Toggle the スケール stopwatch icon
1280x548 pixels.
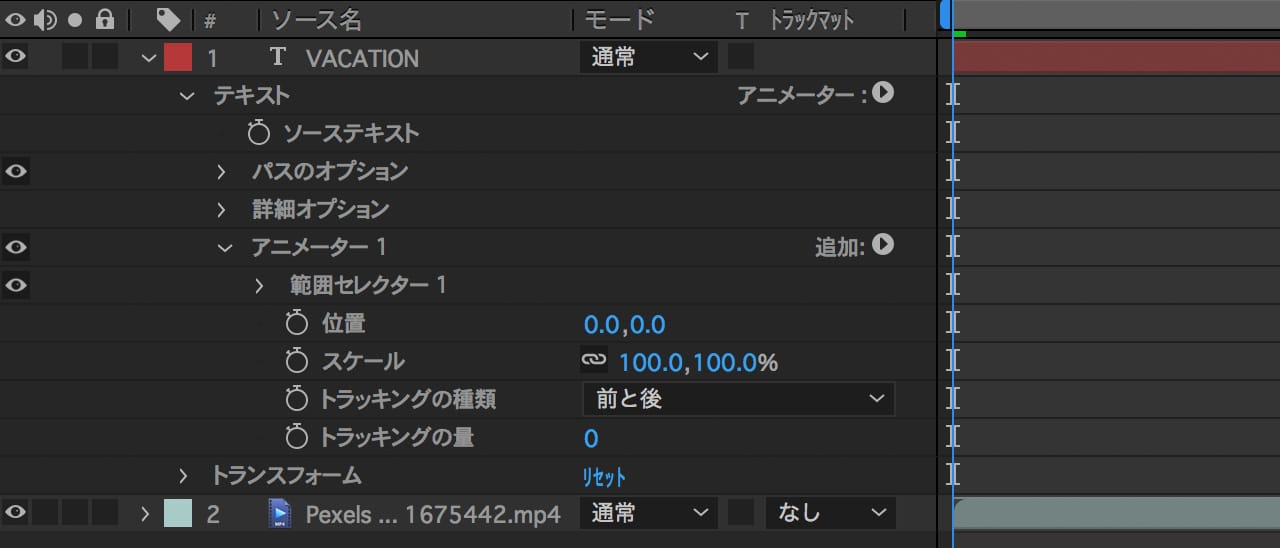click(297, 361)
